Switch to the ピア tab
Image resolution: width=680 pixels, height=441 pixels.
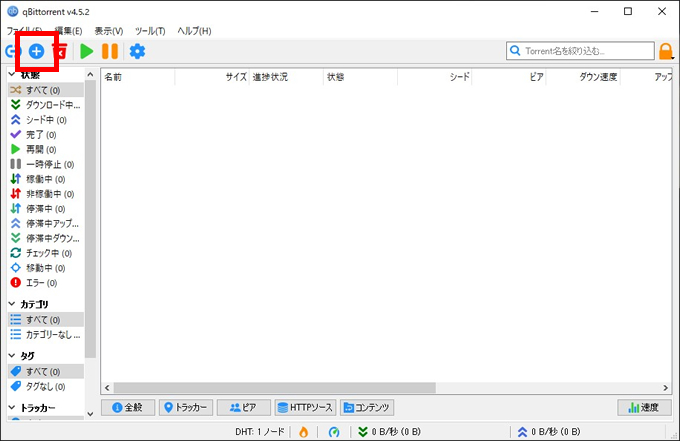tap(244, 407)
